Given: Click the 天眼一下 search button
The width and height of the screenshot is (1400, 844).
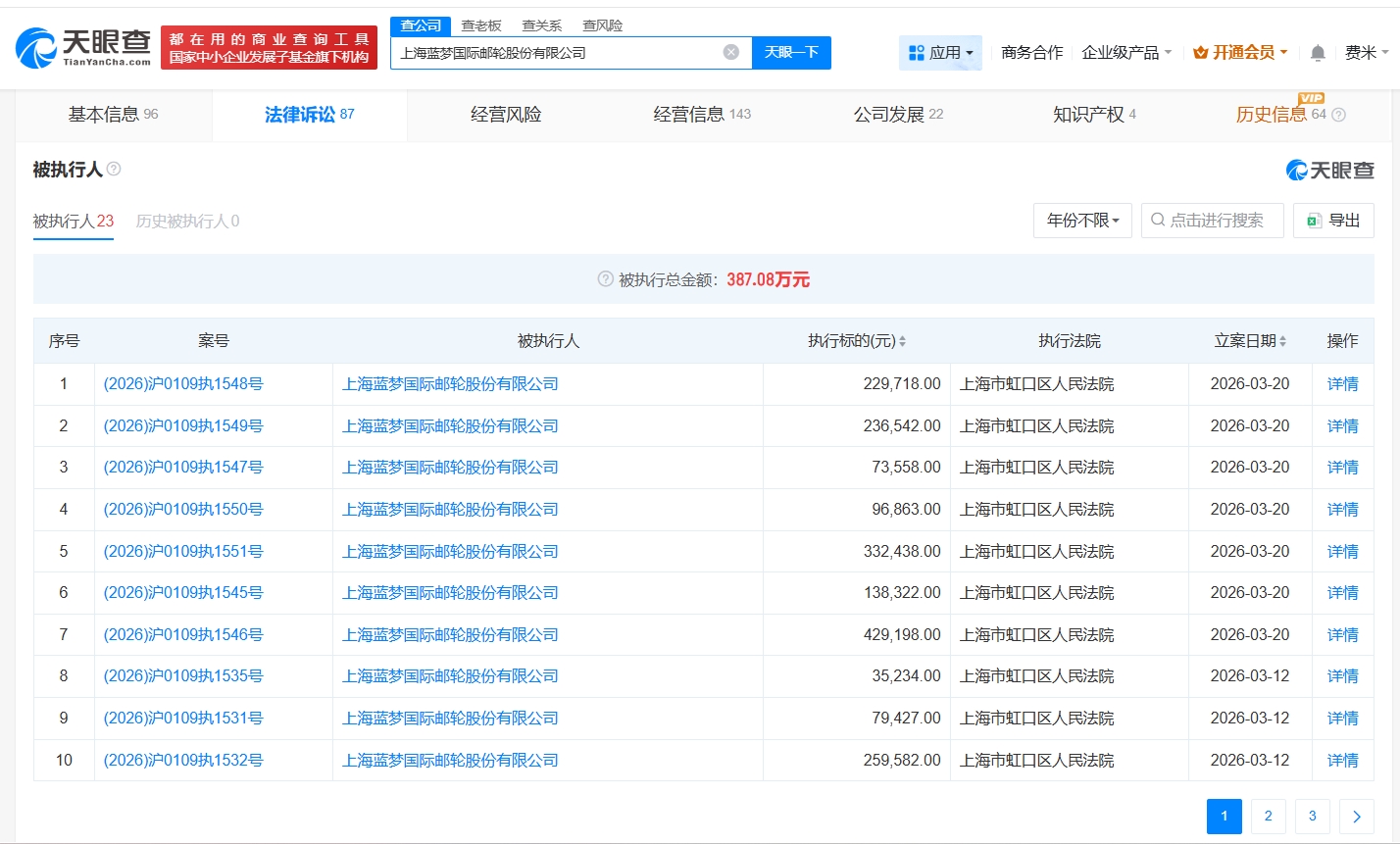Looking at the screenshot, I should pyautogui.click(x=791, y=53).
